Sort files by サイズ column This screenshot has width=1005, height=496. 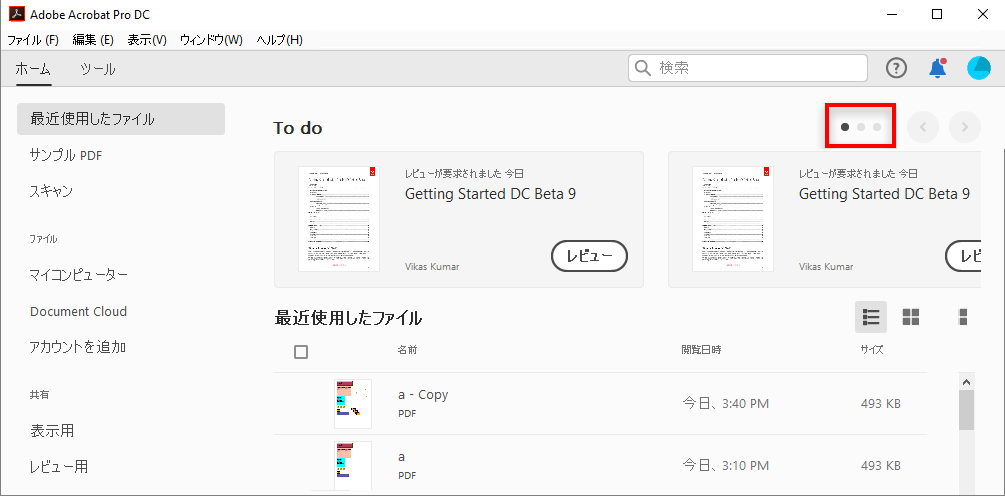(872, 350)
